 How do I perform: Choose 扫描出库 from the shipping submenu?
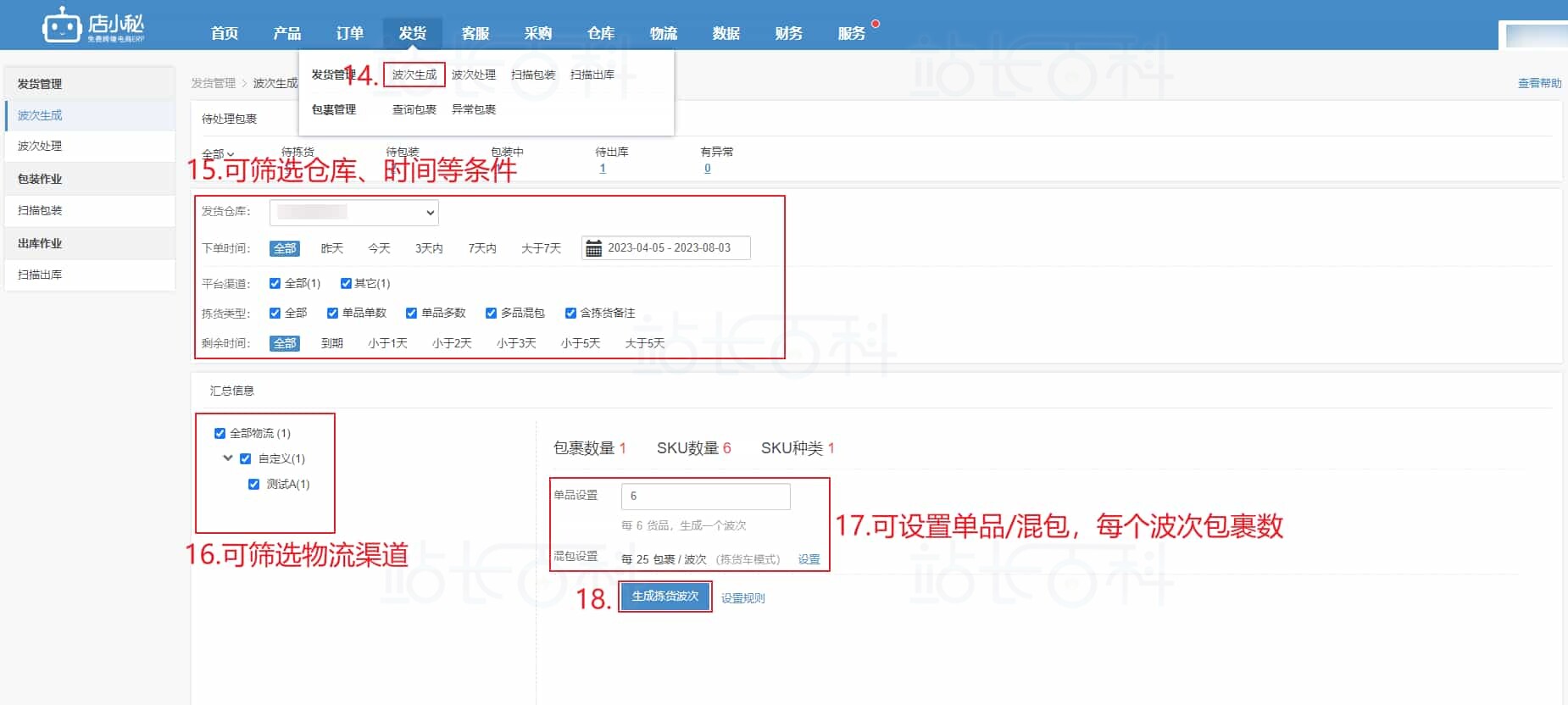point(592,75)
